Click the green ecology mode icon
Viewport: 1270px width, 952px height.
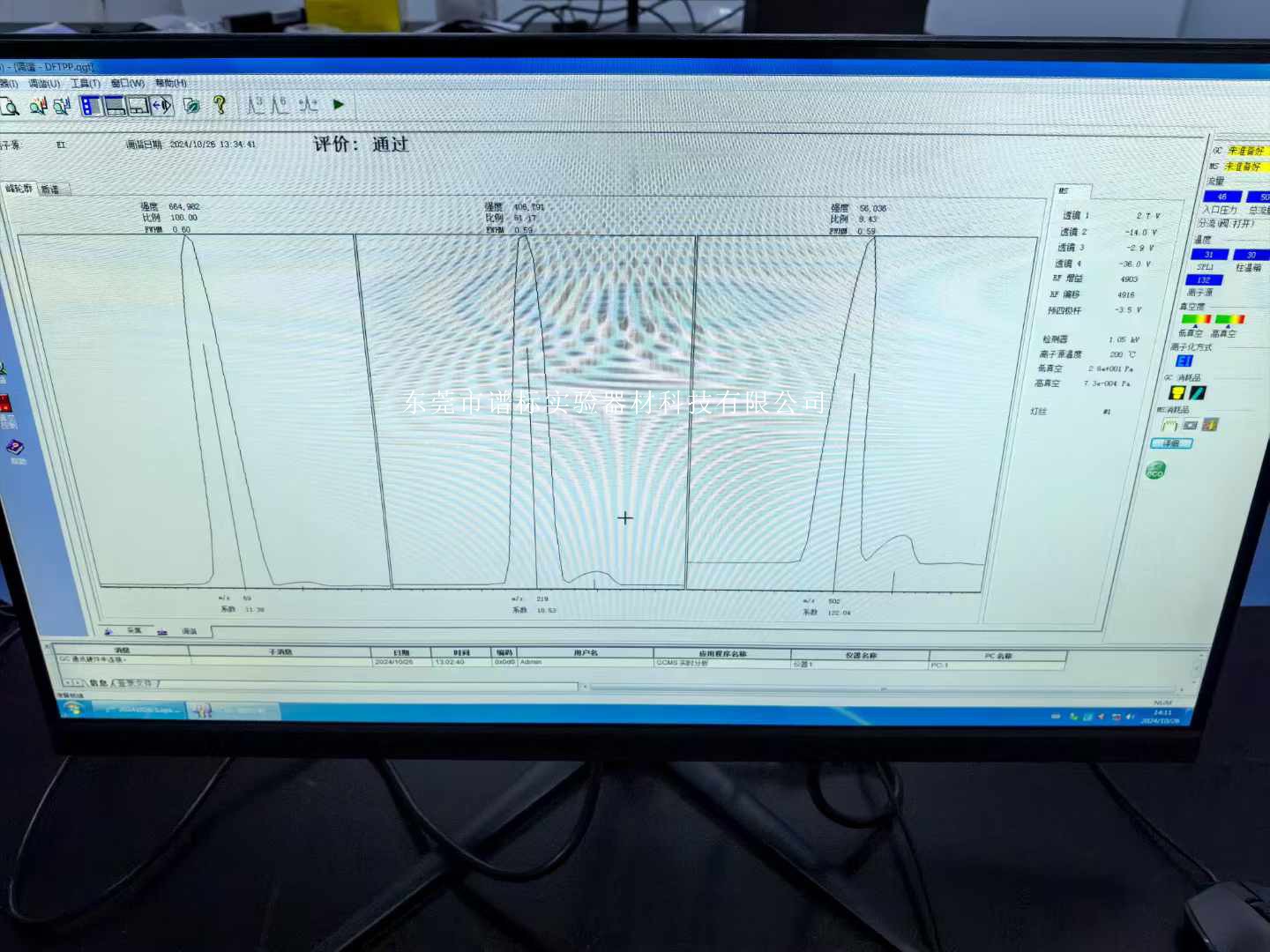pos(1154,471)
